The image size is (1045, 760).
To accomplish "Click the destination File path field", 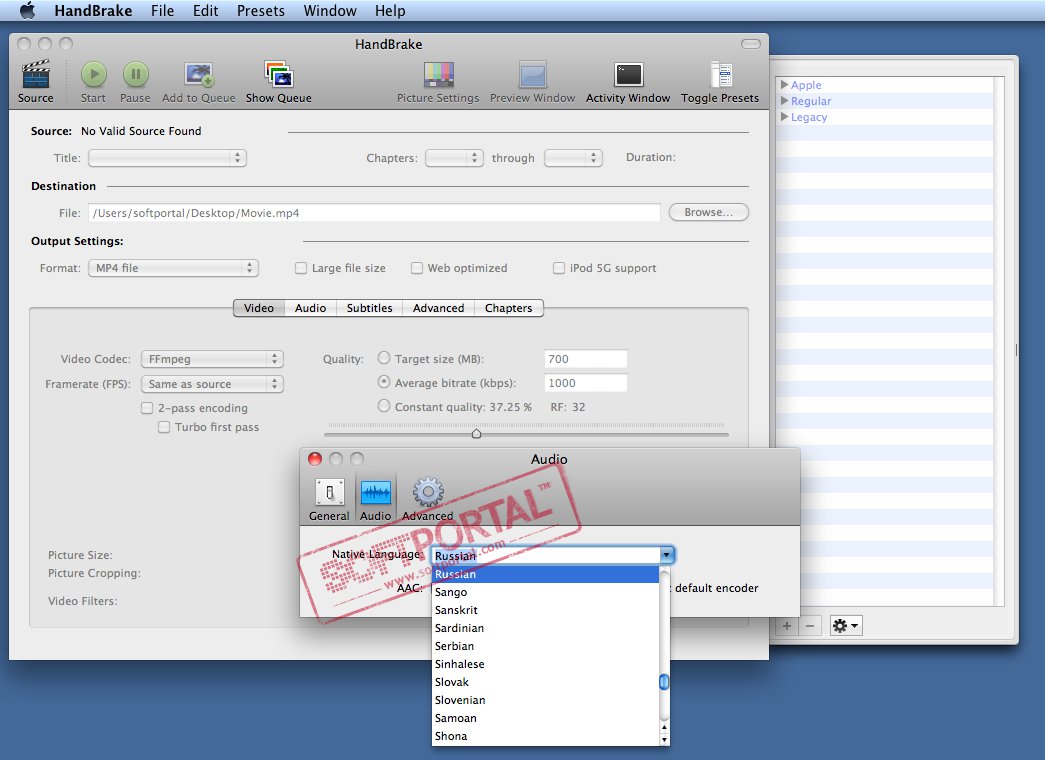I will [x=374, y=213].
